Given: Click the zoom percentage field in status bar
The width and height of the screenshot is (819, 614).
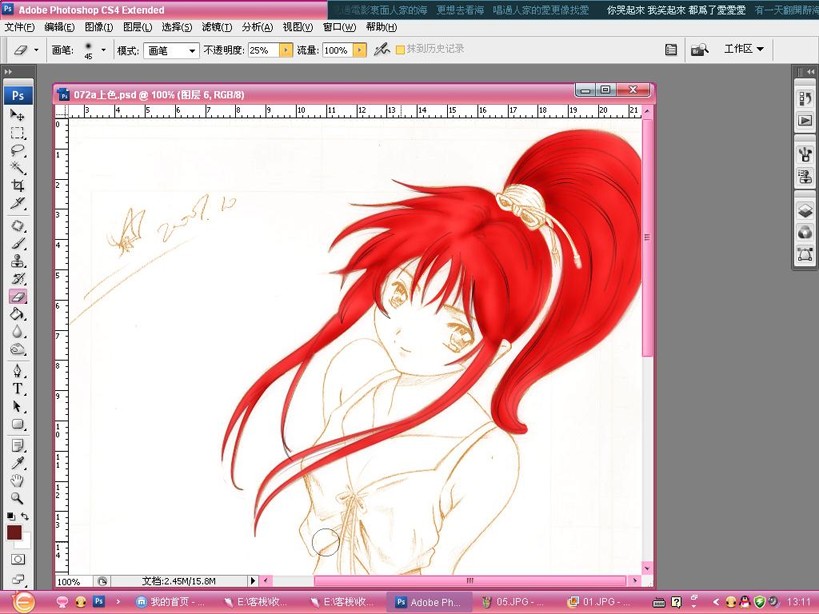Looking at the screenshot, I should (74, 581).
